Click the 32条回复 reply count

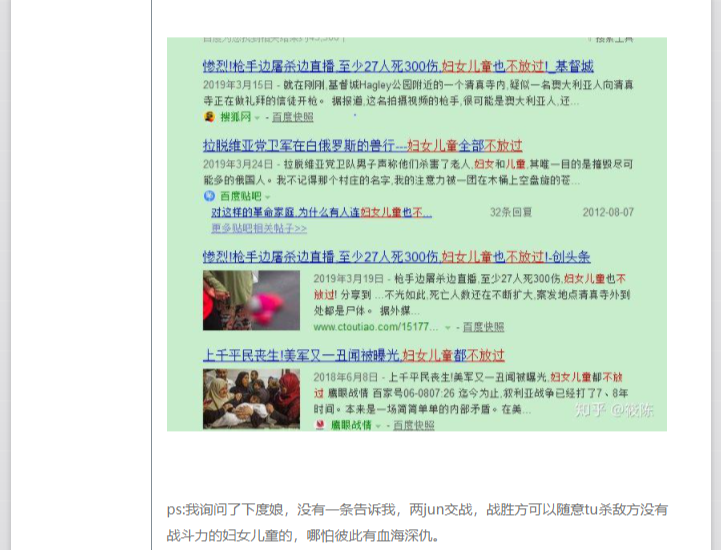pos(511,212)
